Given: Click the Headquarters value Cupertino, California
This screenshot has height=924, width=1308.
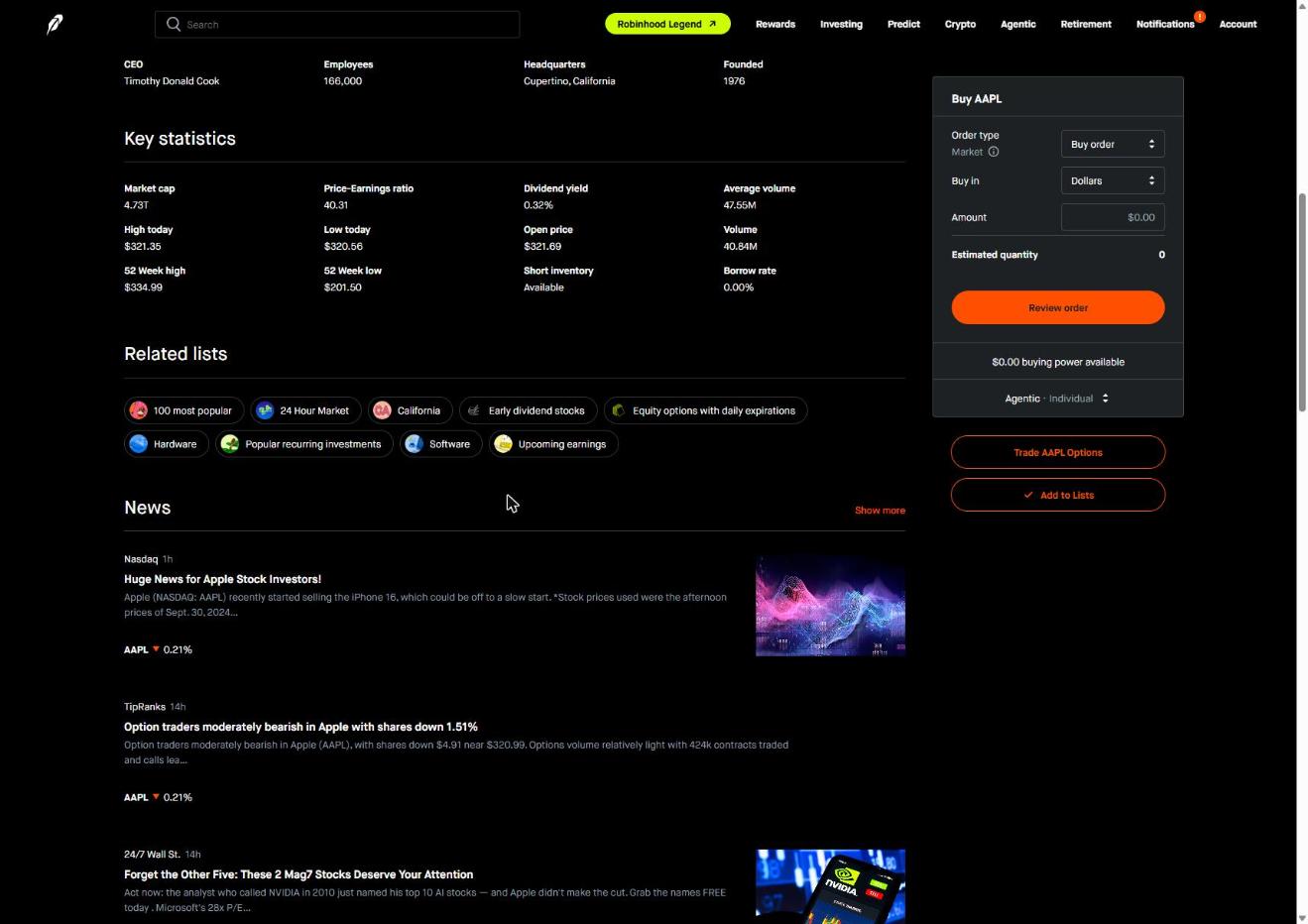Looking at the screenshot, I should (569, 81).
